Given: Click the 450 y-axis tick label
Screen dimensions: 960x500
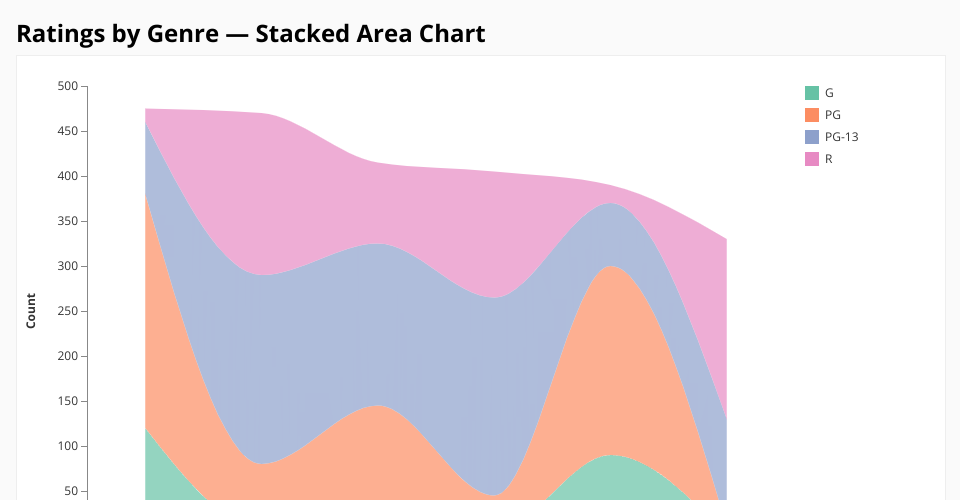Looking at the screenshot, I should pos(67,131).
